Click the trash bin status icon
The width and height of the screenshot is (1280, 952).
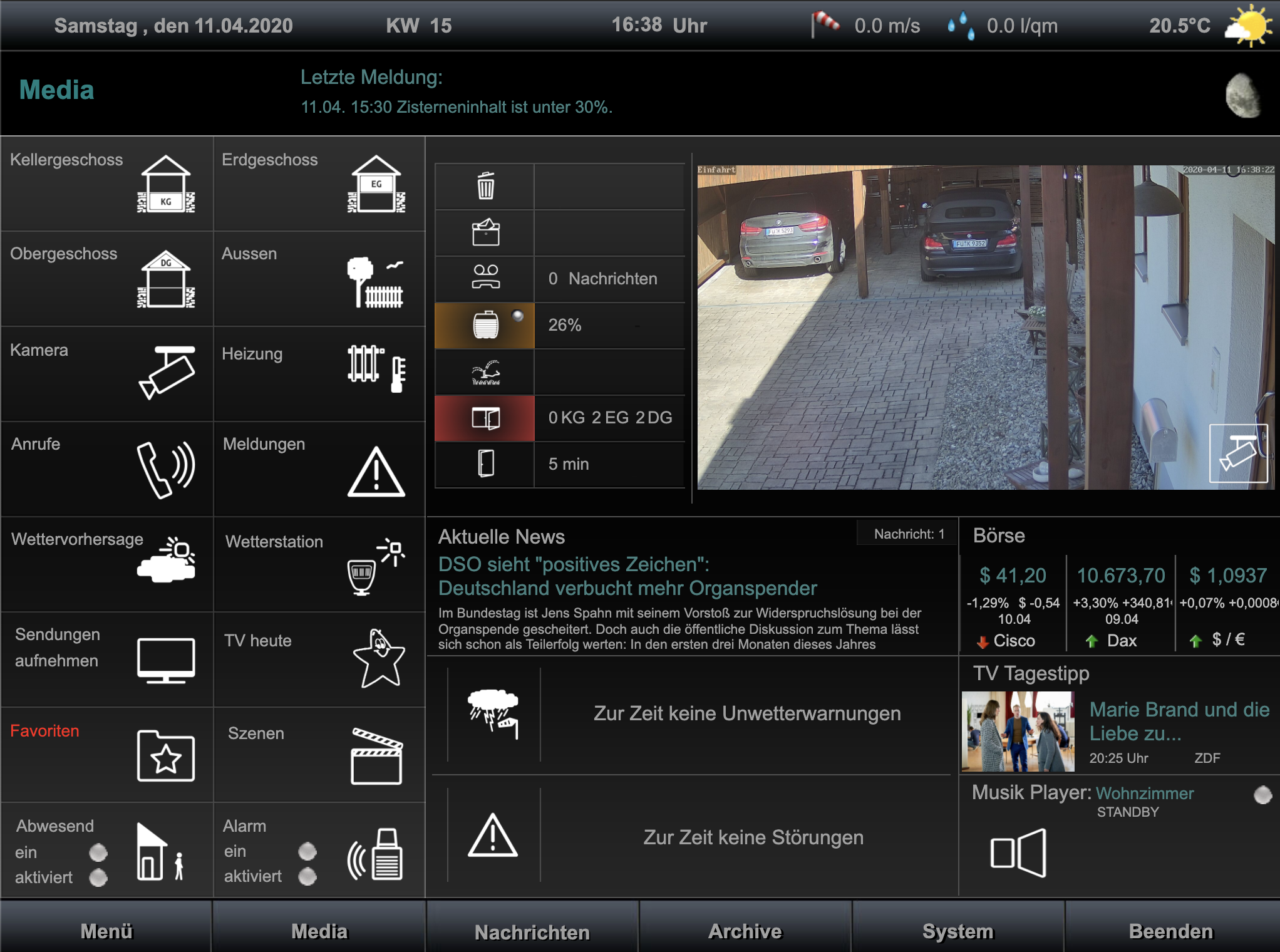485,186
